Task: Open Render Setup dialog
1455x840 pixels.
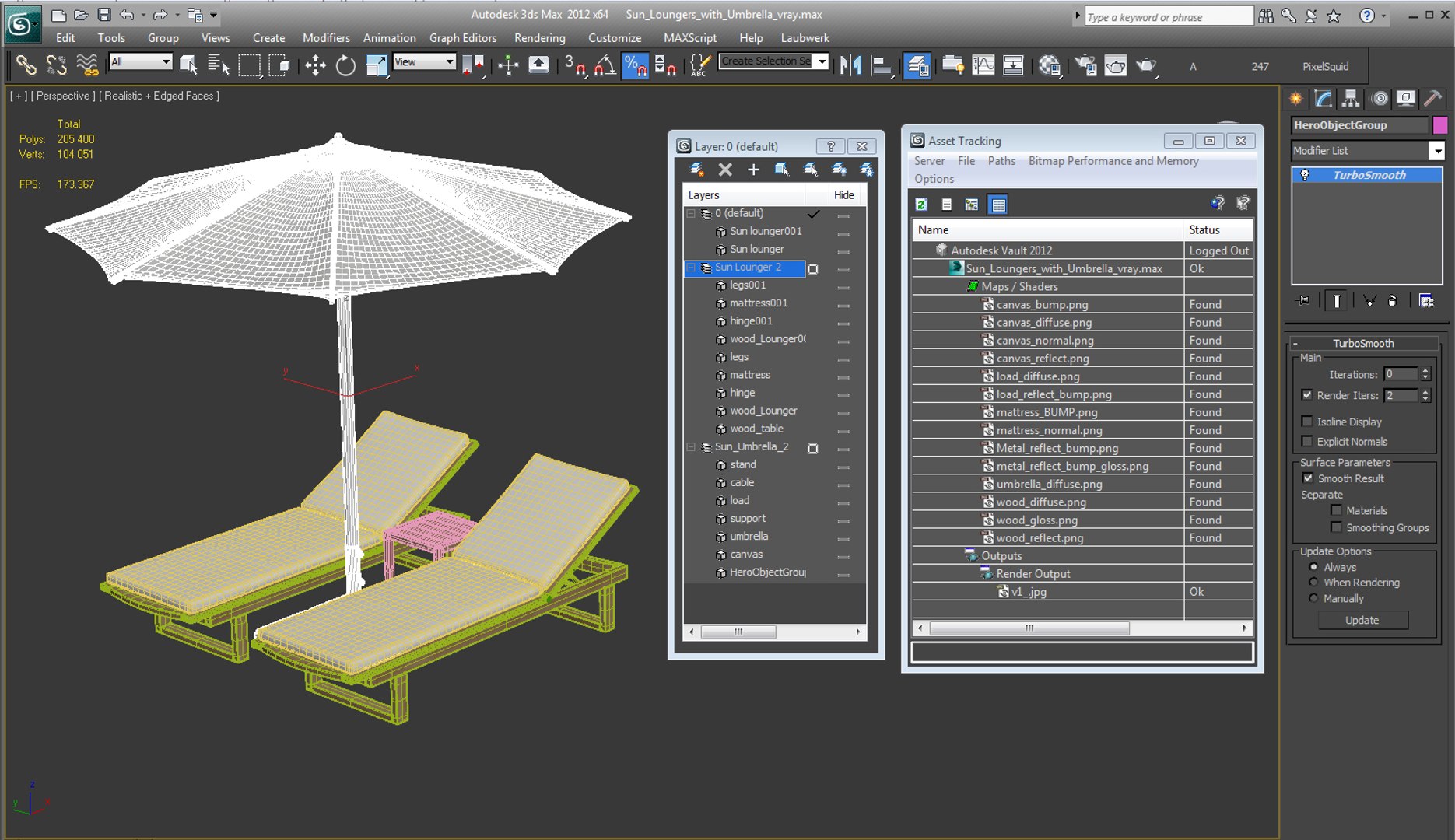Action: pyautogui.click(x=1085, y=66)
